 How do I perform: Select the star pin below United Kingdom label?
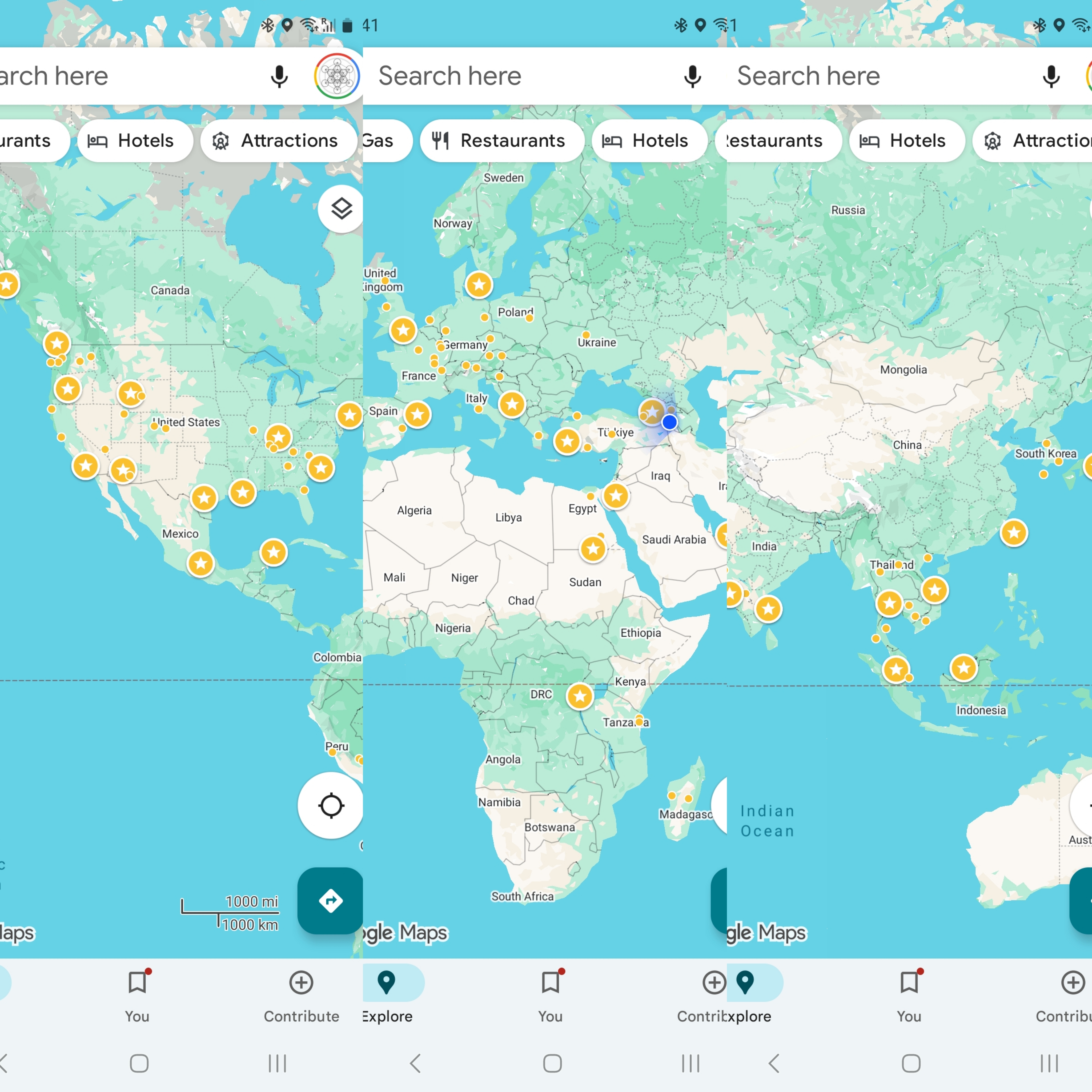403,330
